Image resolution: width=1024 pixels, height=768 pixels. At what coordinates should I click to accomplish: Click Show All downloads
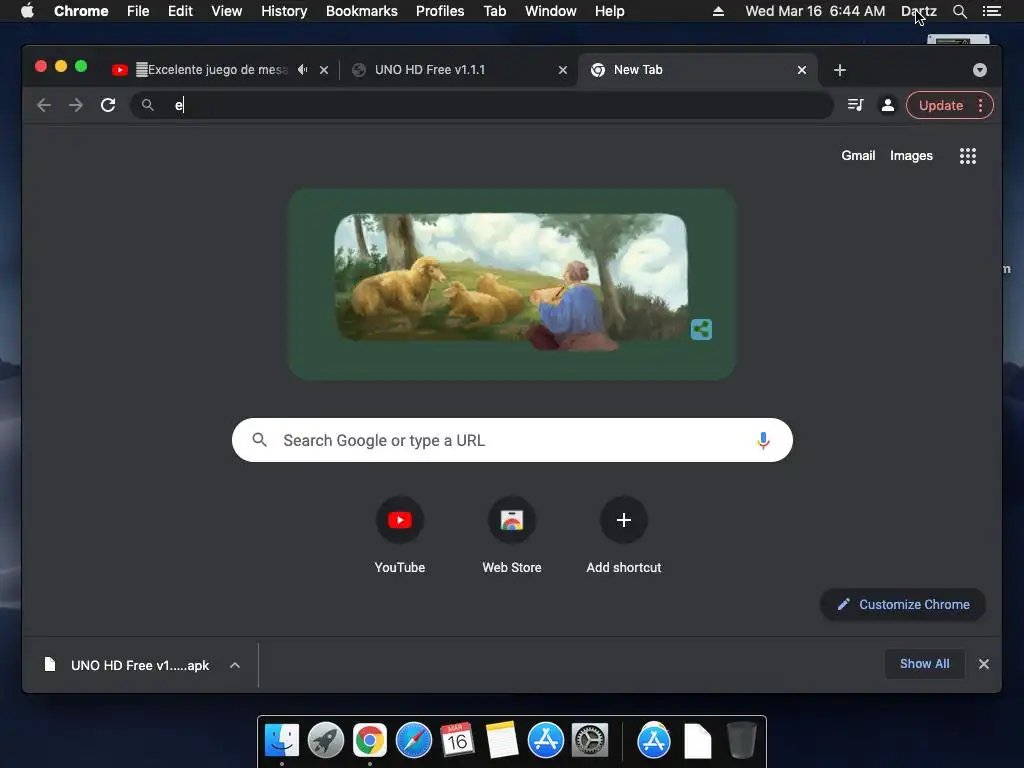[925, 664]
